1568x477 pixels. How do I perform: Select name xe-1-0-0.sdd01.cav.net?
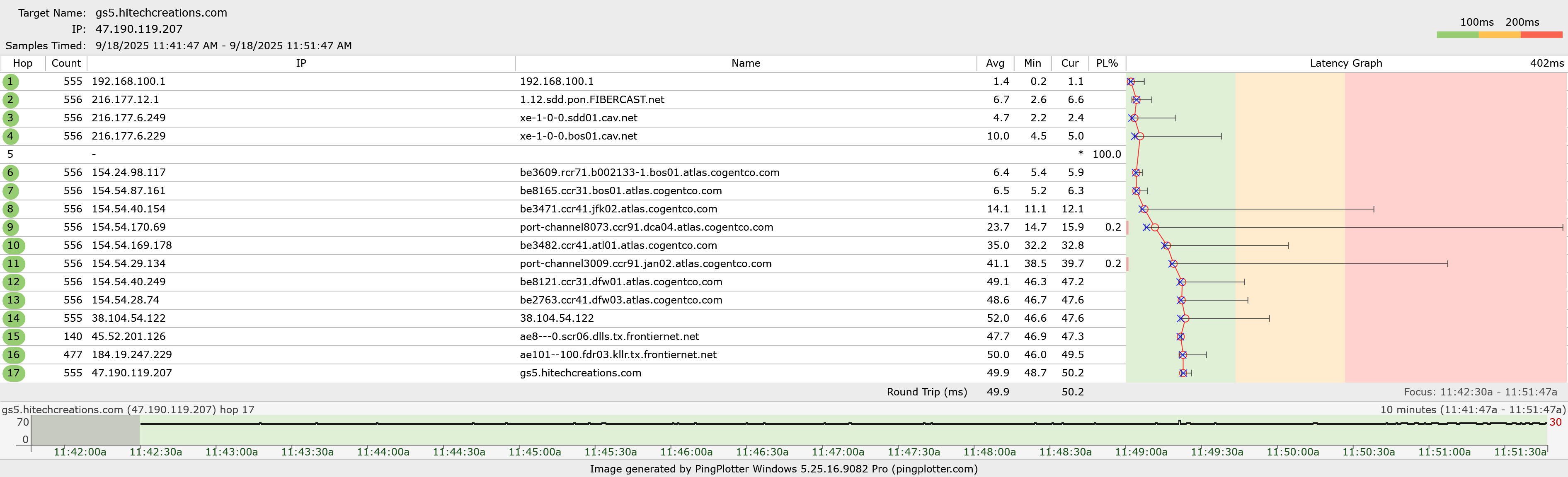578,118
